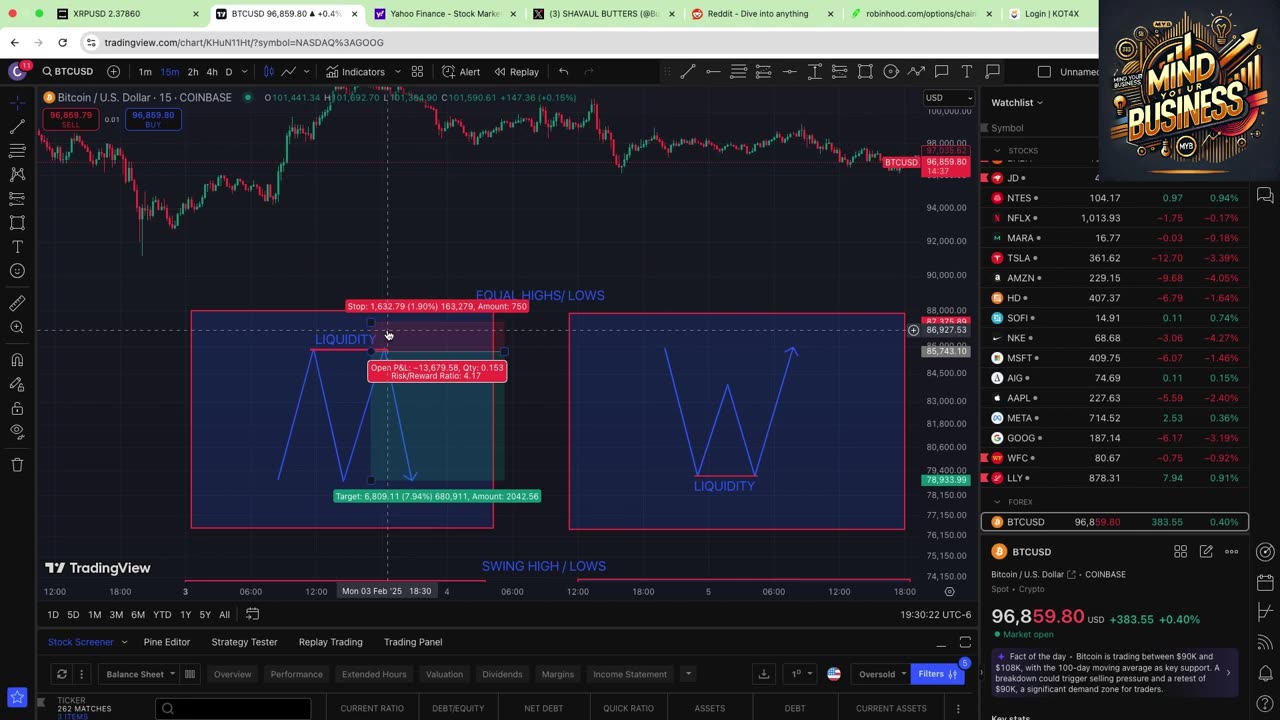Switch to the Yahoo Finance browser tab
Image resolution: width=1280 pixels, height=720 pixels.
(x=443, y=14)
